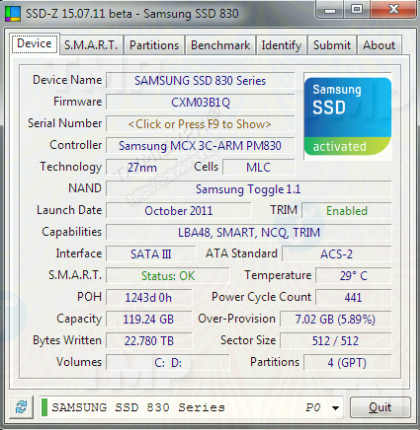Screen dimensions: 420x430
Task: Click the firmware value CXM03B1Q
Action: point(200,102)
